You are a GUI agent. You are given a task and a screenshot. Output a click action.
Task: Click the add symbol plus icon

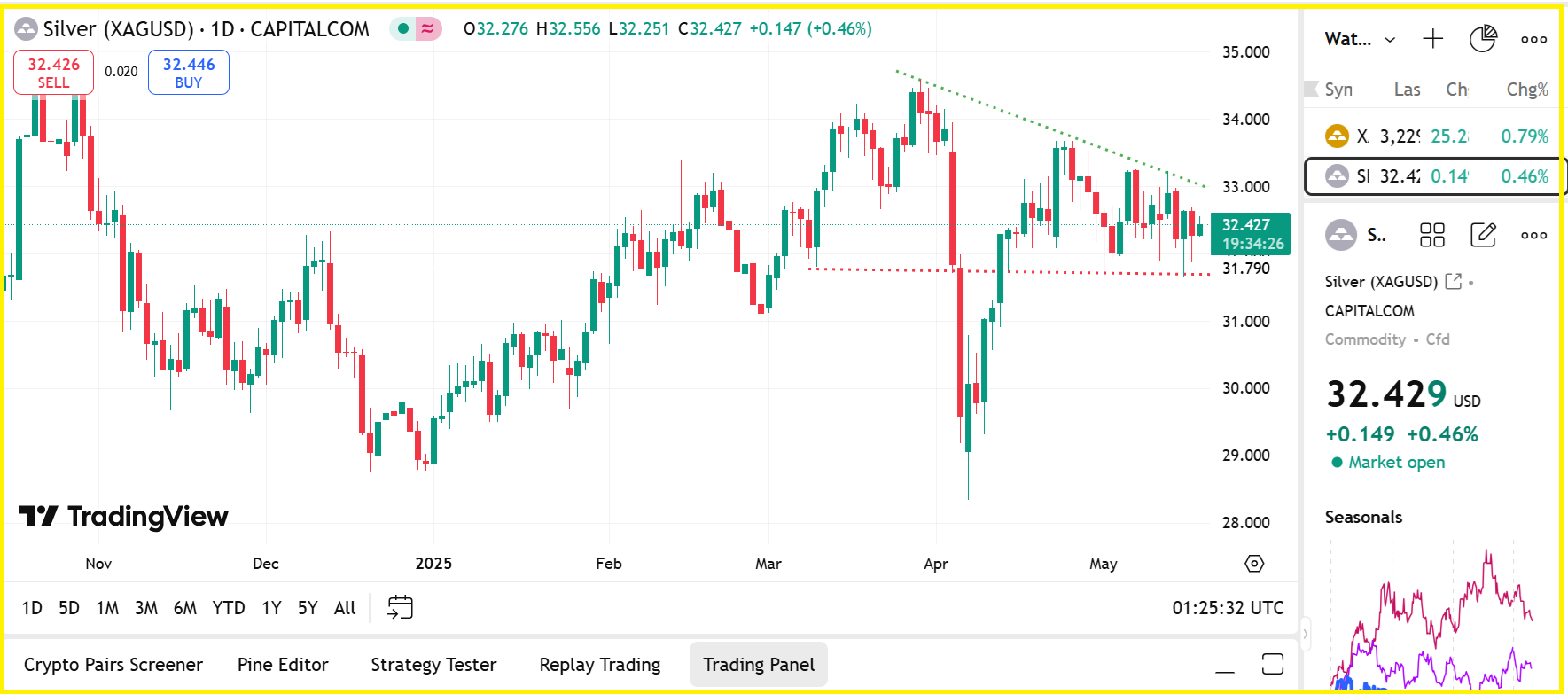(x=1432, y=39)
